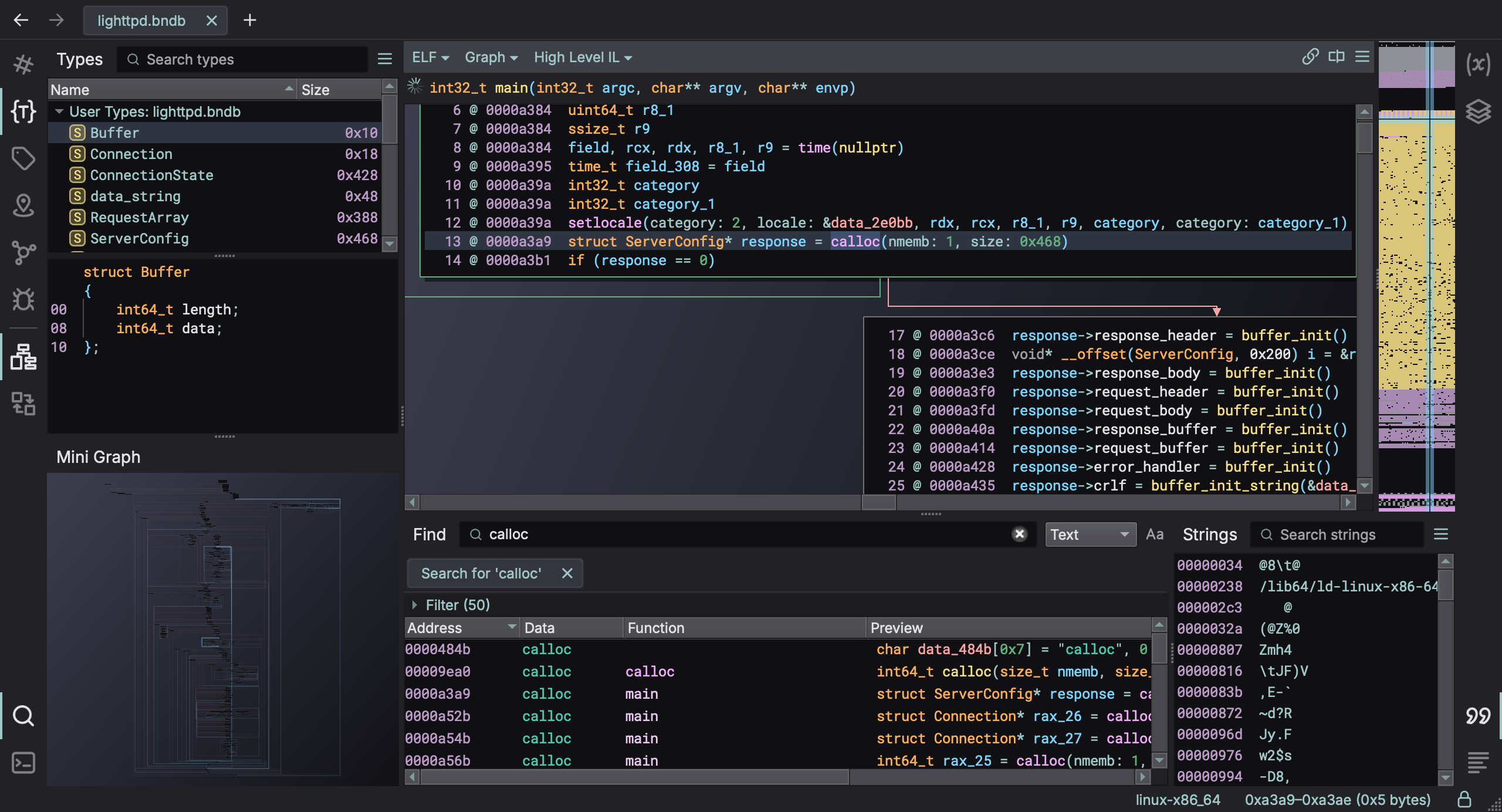Expand the Filter (50) section

[x=415, y=605]
